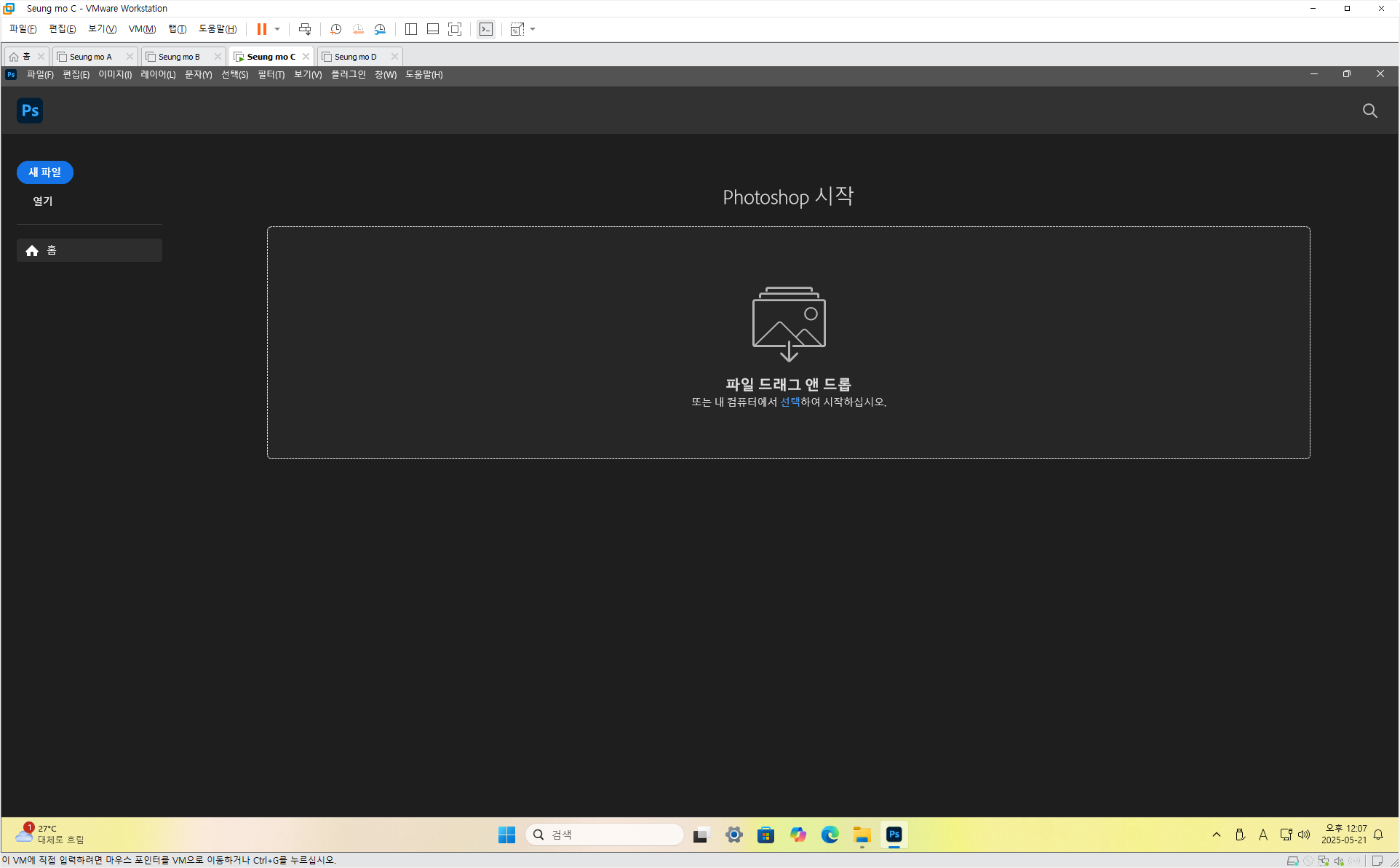Click the send Ctrl+Alt+Del icon
Viewport: 1400px width, 868px height.
[x=305, y=29]
